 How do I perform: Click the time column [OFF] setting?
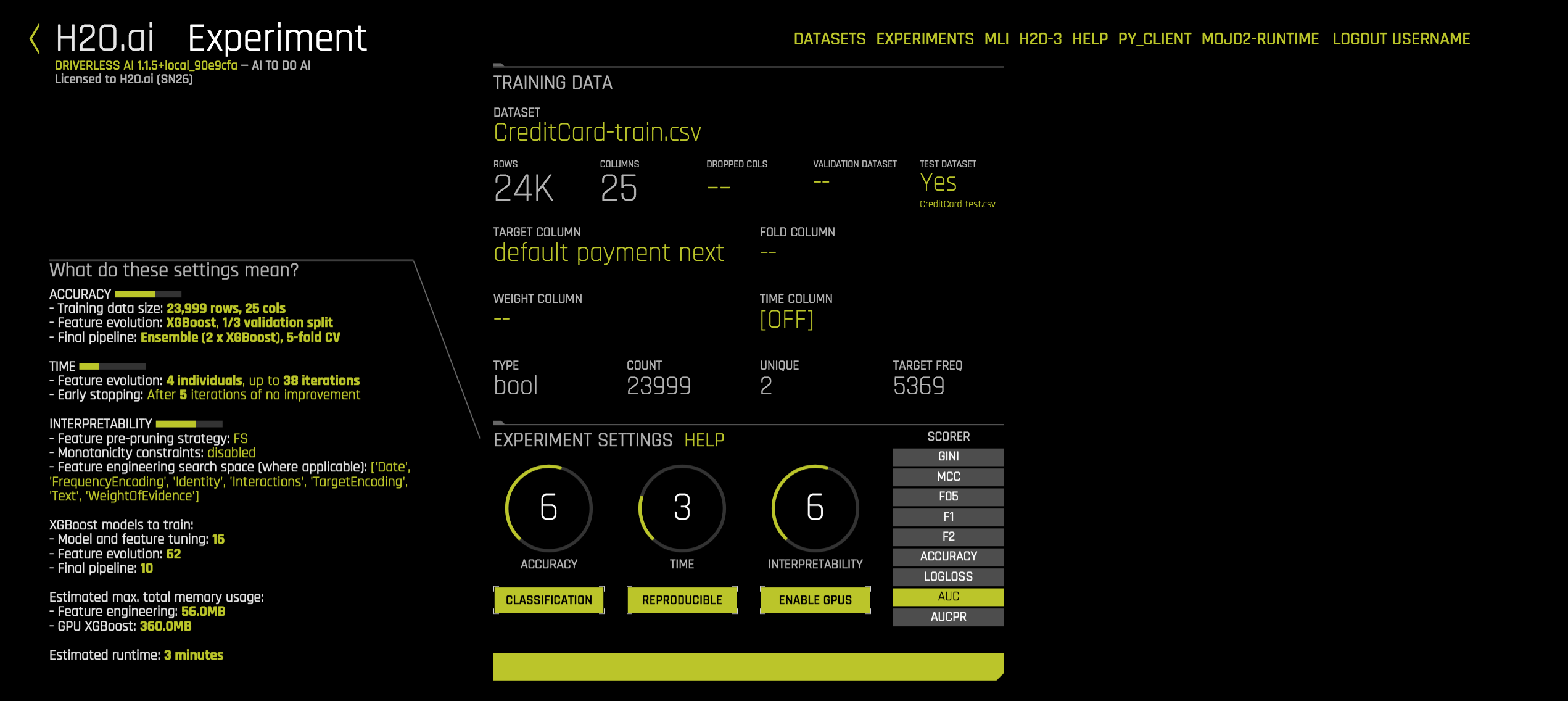[x=786, y=320]
